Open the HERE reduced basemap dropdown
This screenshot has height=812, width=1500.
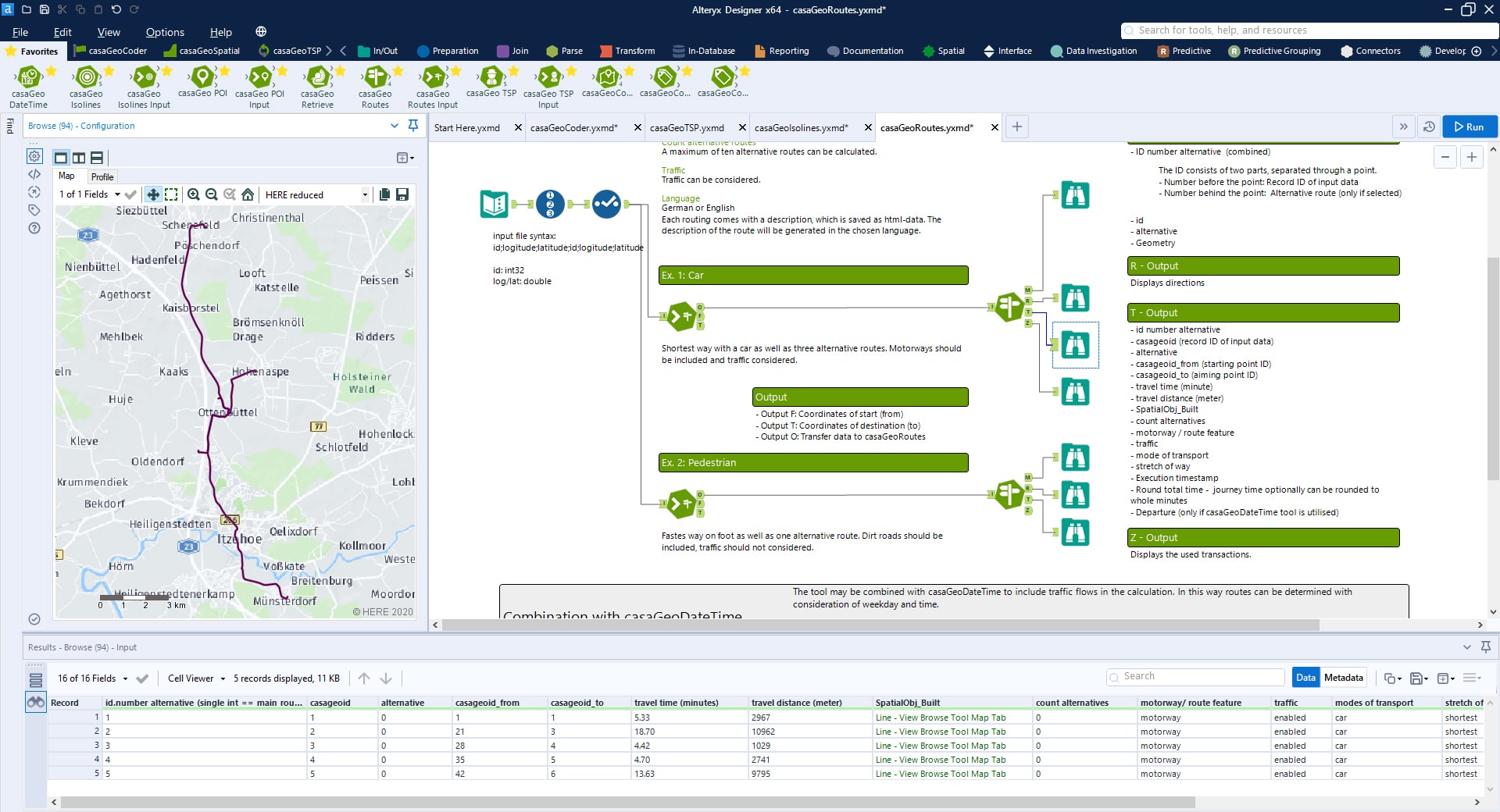[365, 195]
